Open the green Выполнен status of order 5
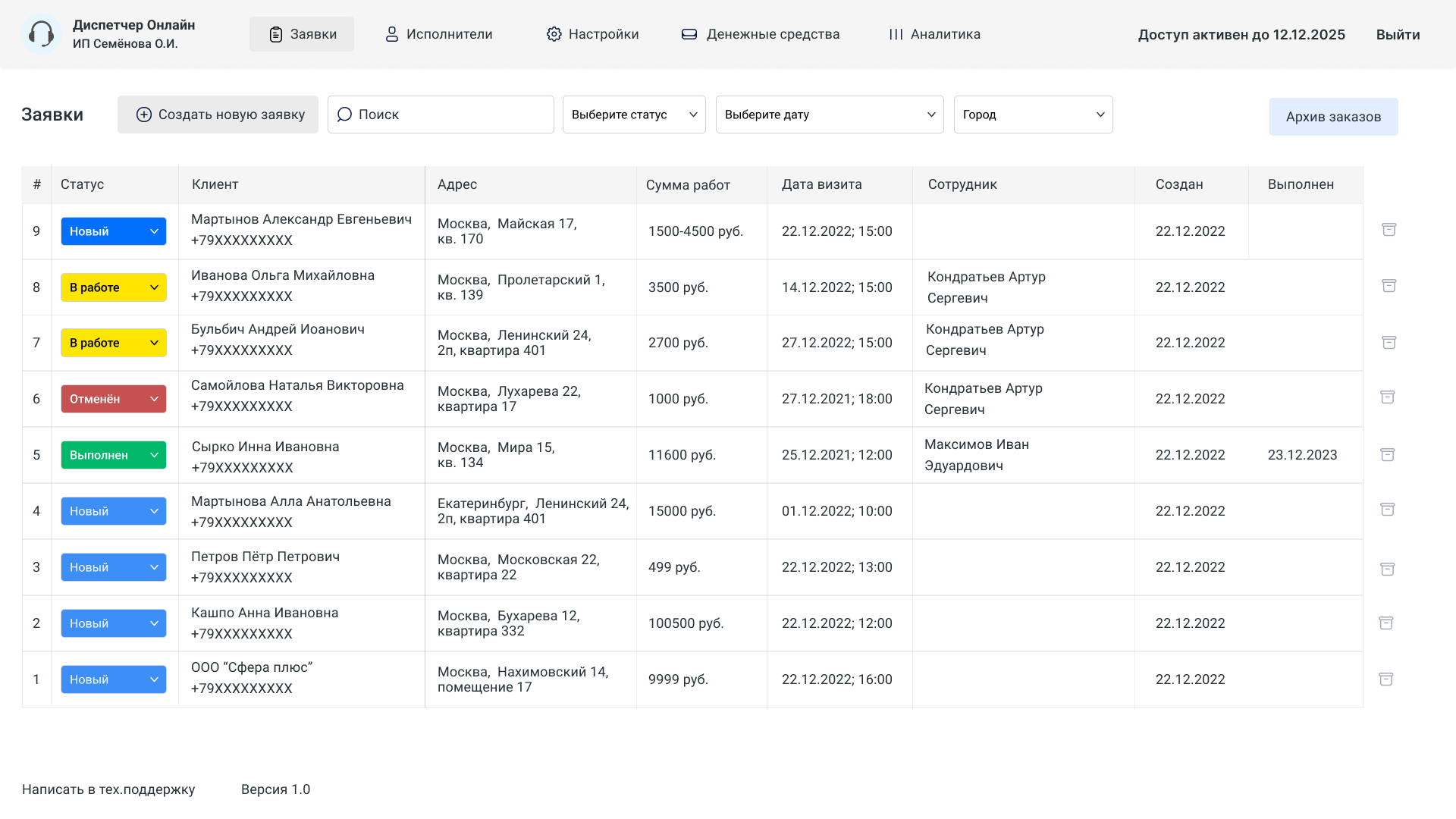The image size is (1456, 819). click(114, 455)
